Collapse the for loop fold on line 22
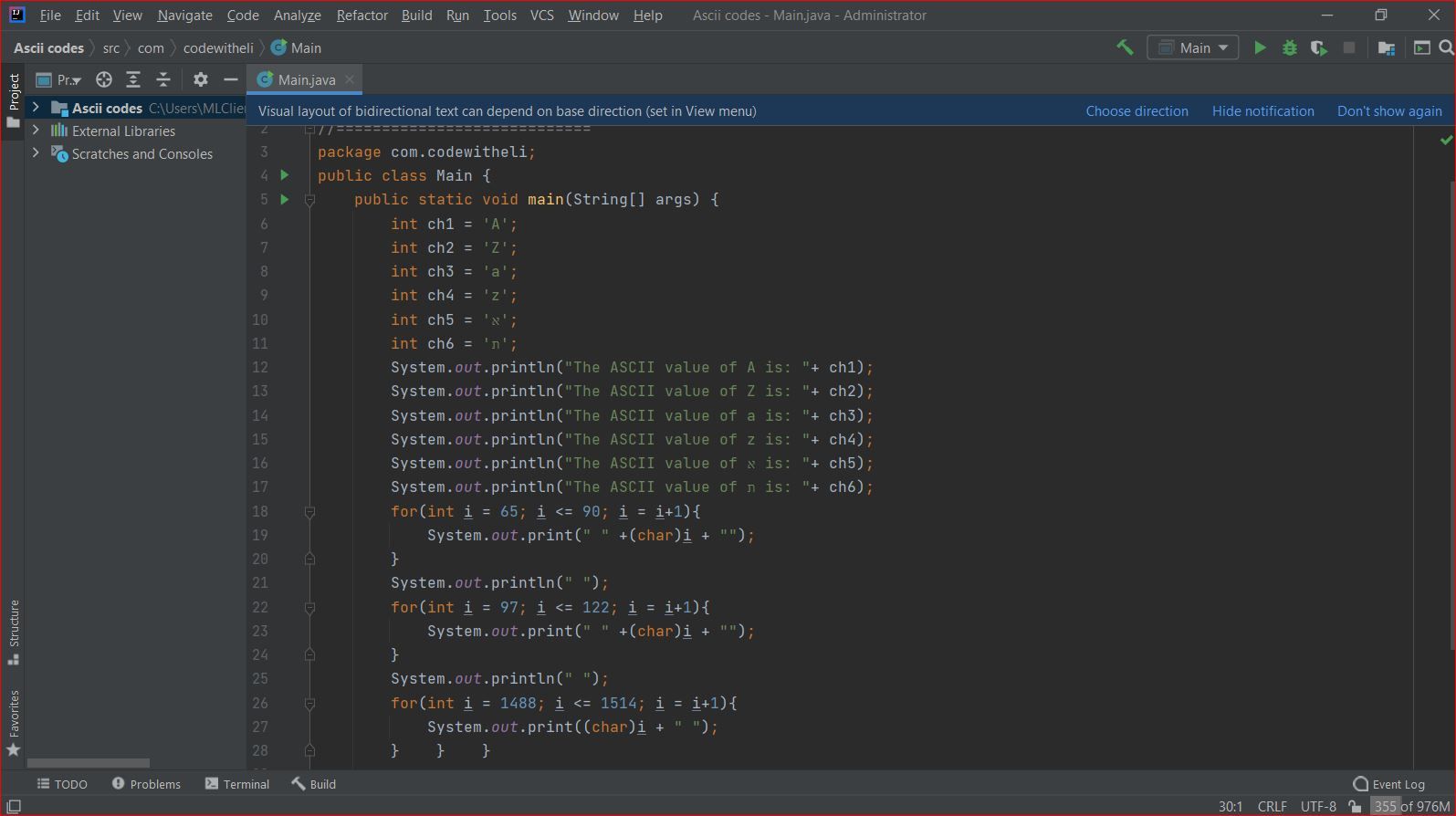The width and height of the screenshot is (1456, 816). (x=309, y=608)
